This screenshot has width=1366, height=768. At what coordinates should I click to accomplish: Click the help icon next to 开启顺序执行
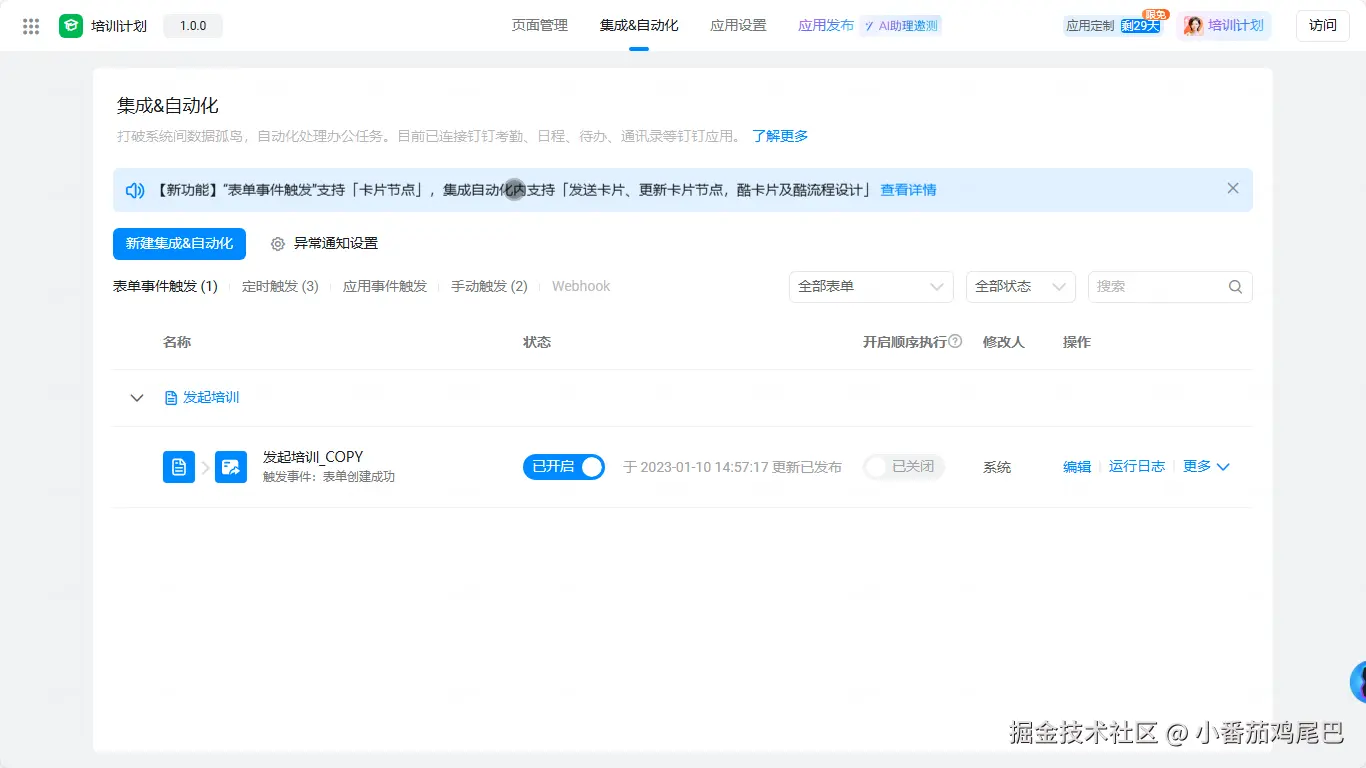click(955, 341)
